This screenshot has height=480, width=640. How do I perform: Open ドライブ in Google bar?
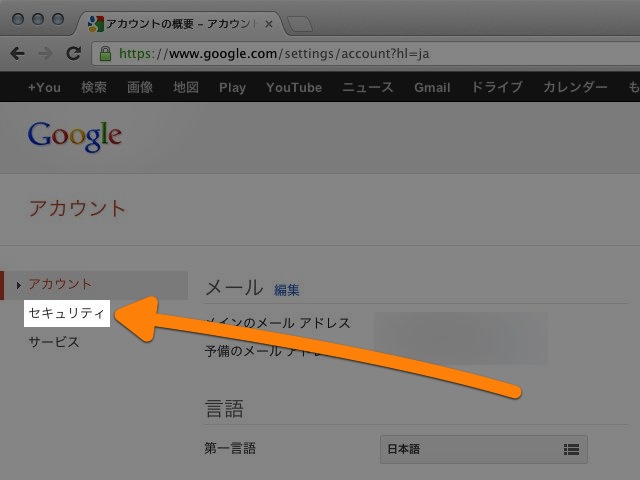pos(497,87)
